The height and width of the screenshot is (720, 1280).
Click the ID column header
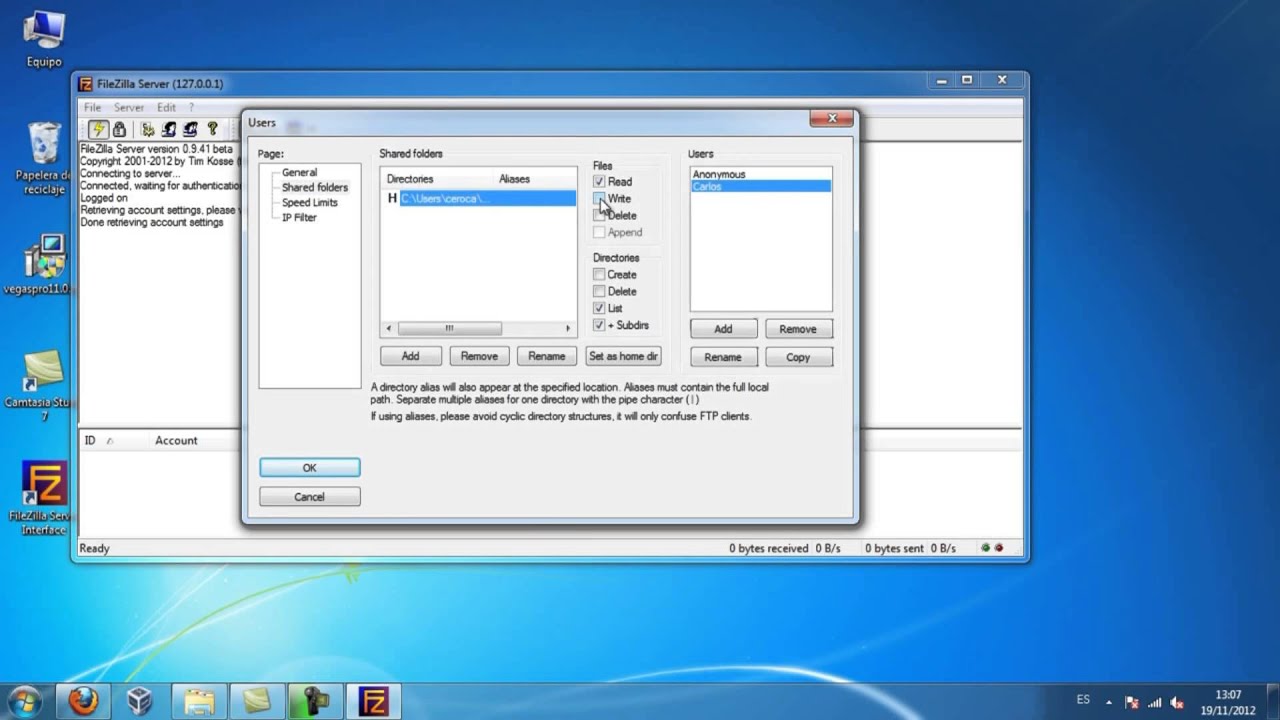click(x=115, y=441)
